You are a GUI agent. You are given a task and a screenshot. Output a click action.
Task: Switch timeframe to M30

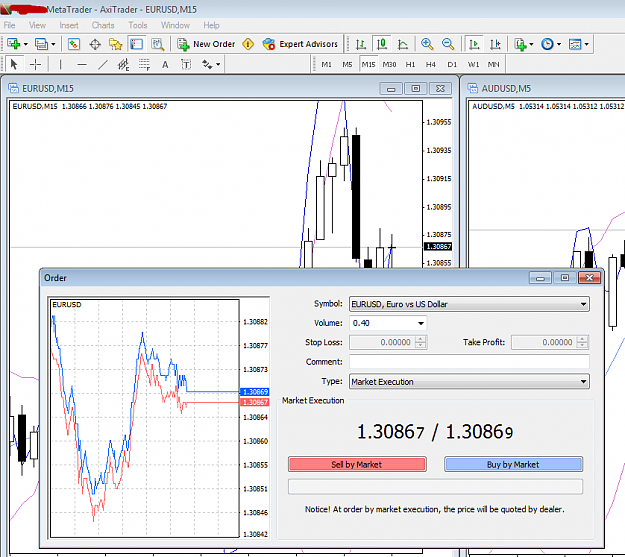pos(389,64)
